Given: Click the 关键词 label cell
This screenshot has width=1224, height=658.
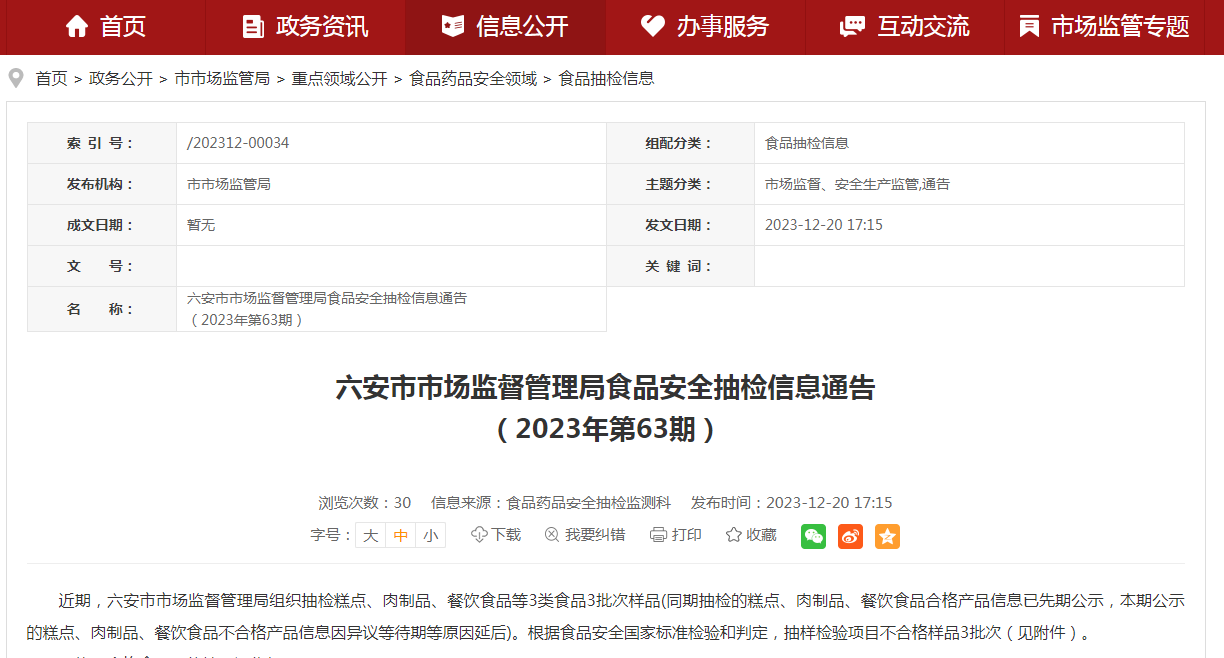Looking at the screenshot, I should (x=680, y=266).
